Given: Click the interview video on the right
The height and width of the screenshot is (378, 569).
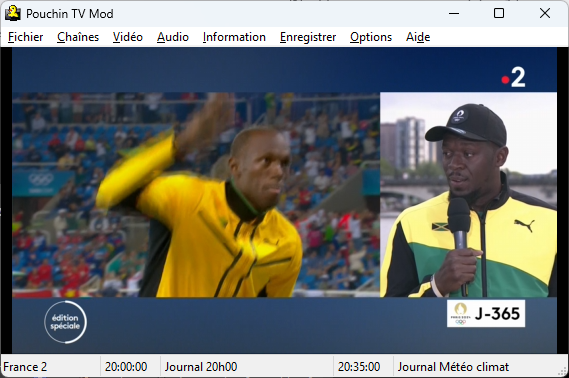Looking at the screenshot, I should 468,194.
